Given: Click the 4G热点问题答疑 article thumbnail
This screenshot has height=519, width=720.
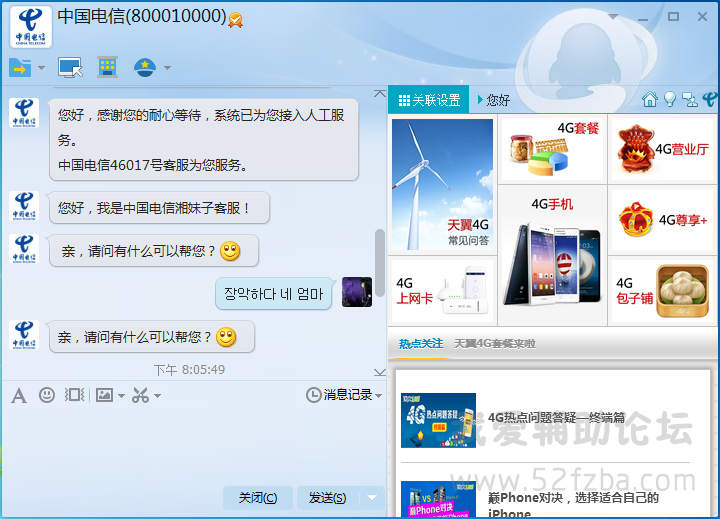Looking at the screenshot, I should tap(438, 420).
